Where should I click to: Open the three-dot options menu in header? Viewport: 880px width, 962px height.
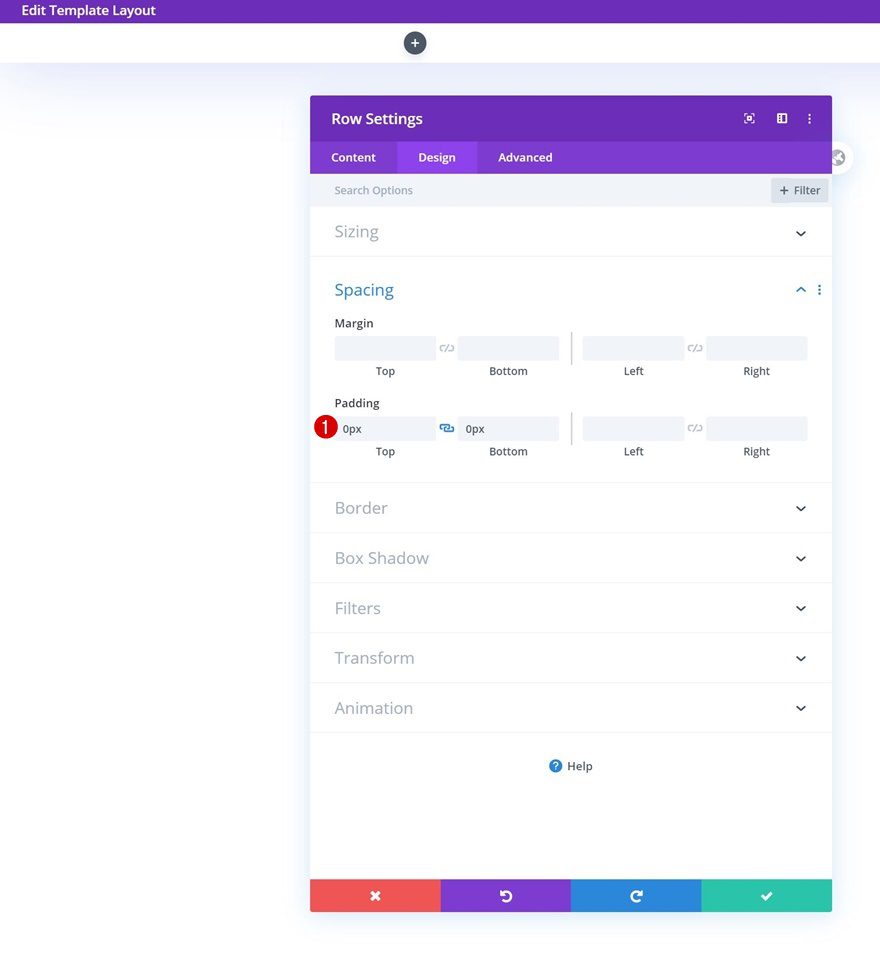(809, 118)
